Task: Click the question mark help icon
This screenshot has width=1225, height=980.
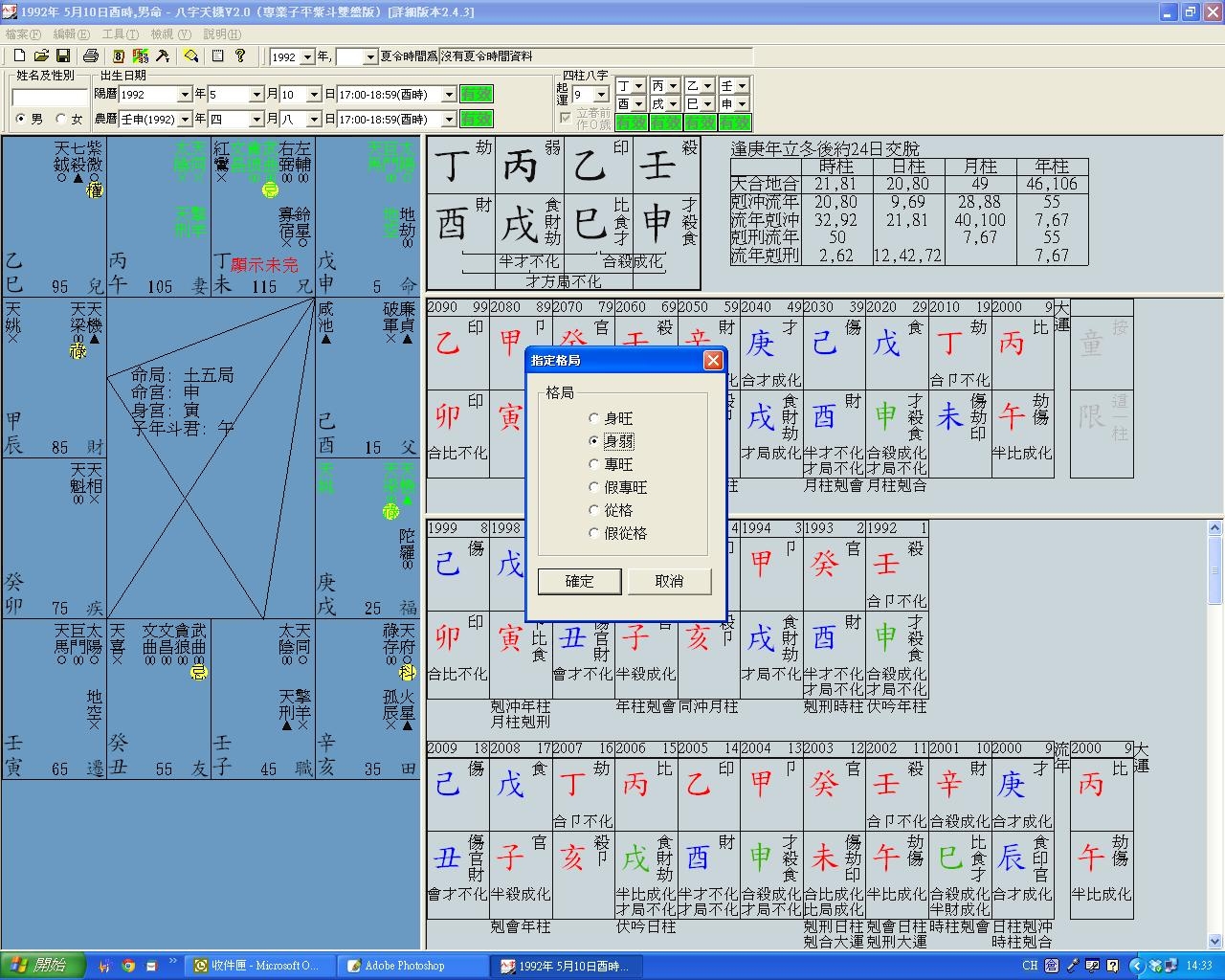Action: tap(240, 56)
